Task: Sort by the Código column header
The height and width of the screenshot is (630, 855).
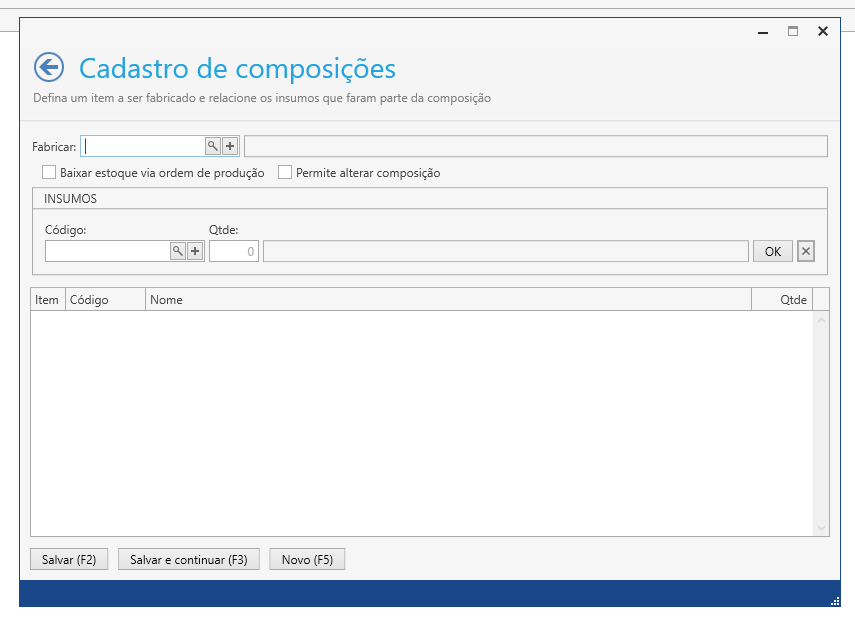Action: [105, 299]
